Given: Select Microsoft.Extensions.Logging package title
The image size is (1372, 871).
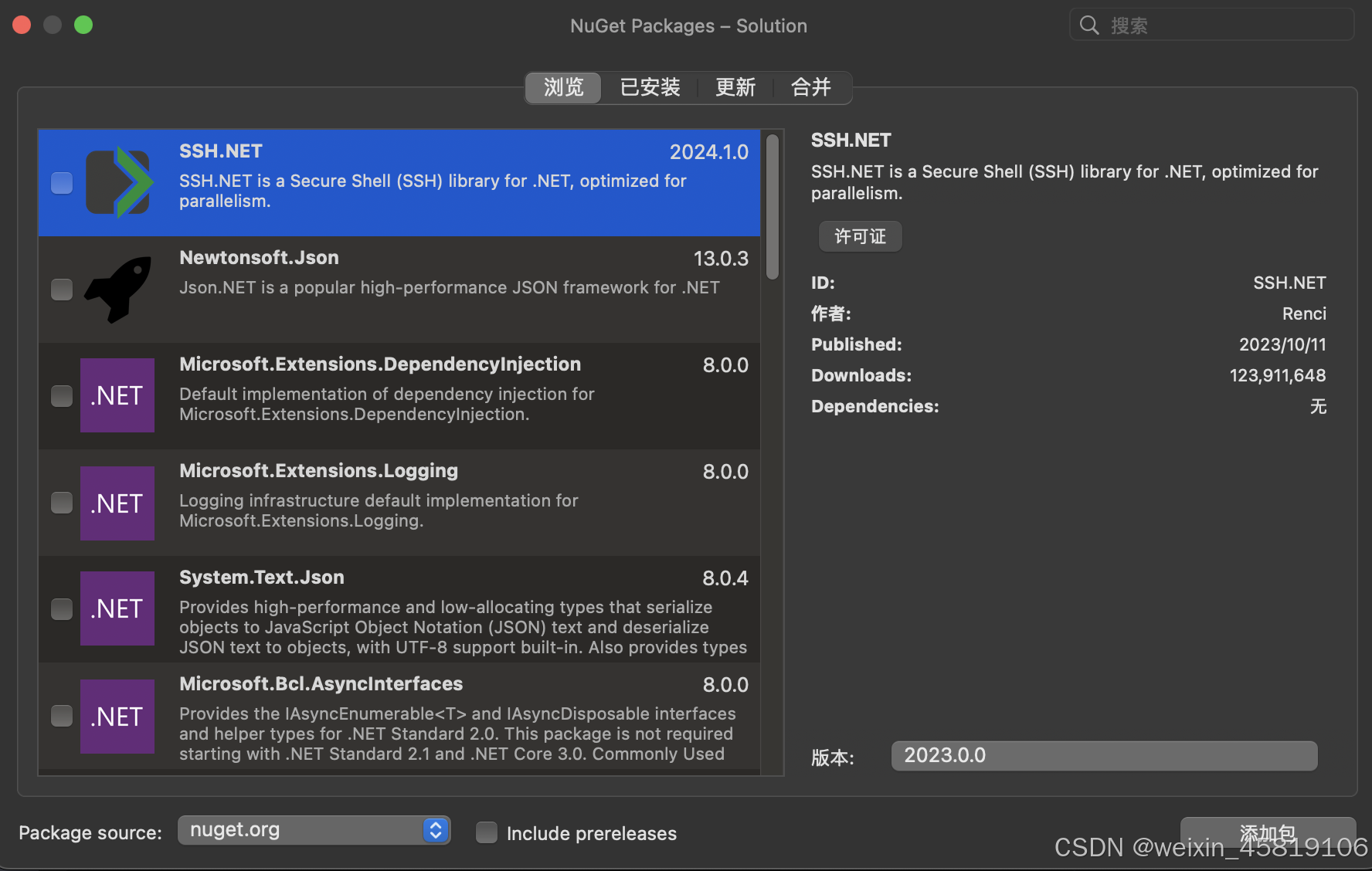Looking at the screenshot, I should pyautogui.click(x=318, y=471).
